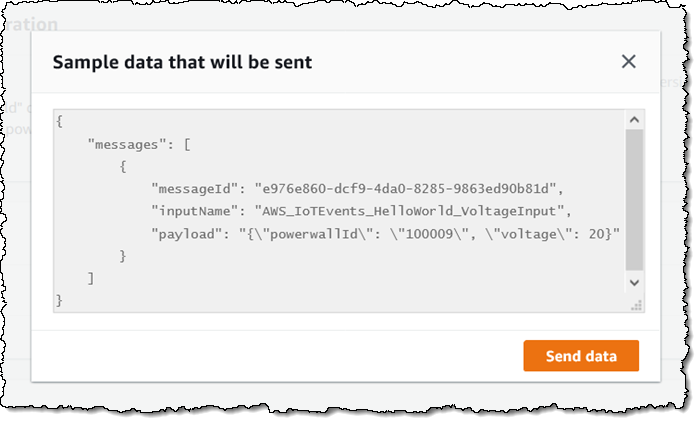Place cursor on the "messageId" key

point(195,188)
